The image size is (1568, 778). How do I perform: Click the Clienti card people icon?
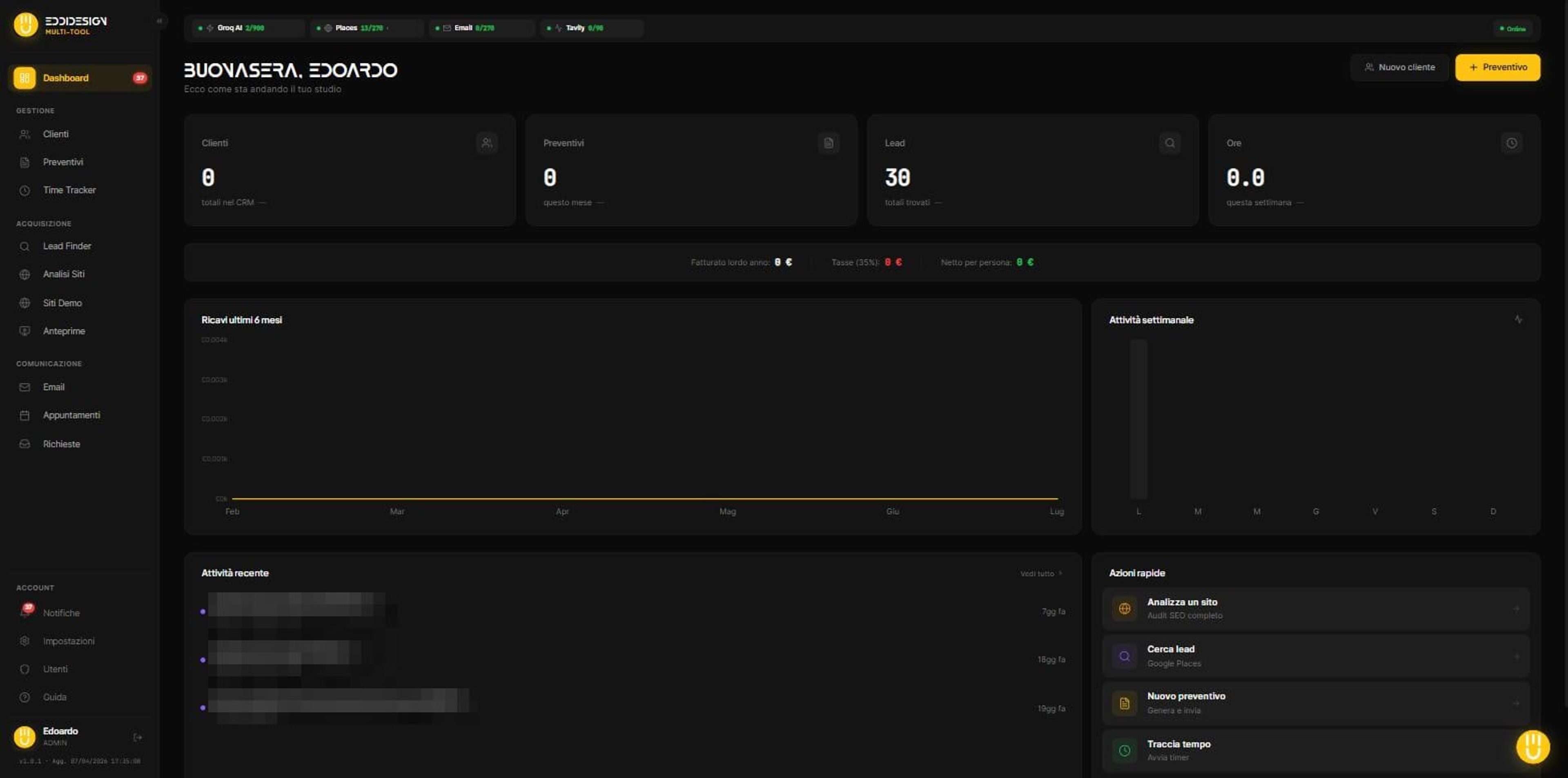click(x=487, y=143)
